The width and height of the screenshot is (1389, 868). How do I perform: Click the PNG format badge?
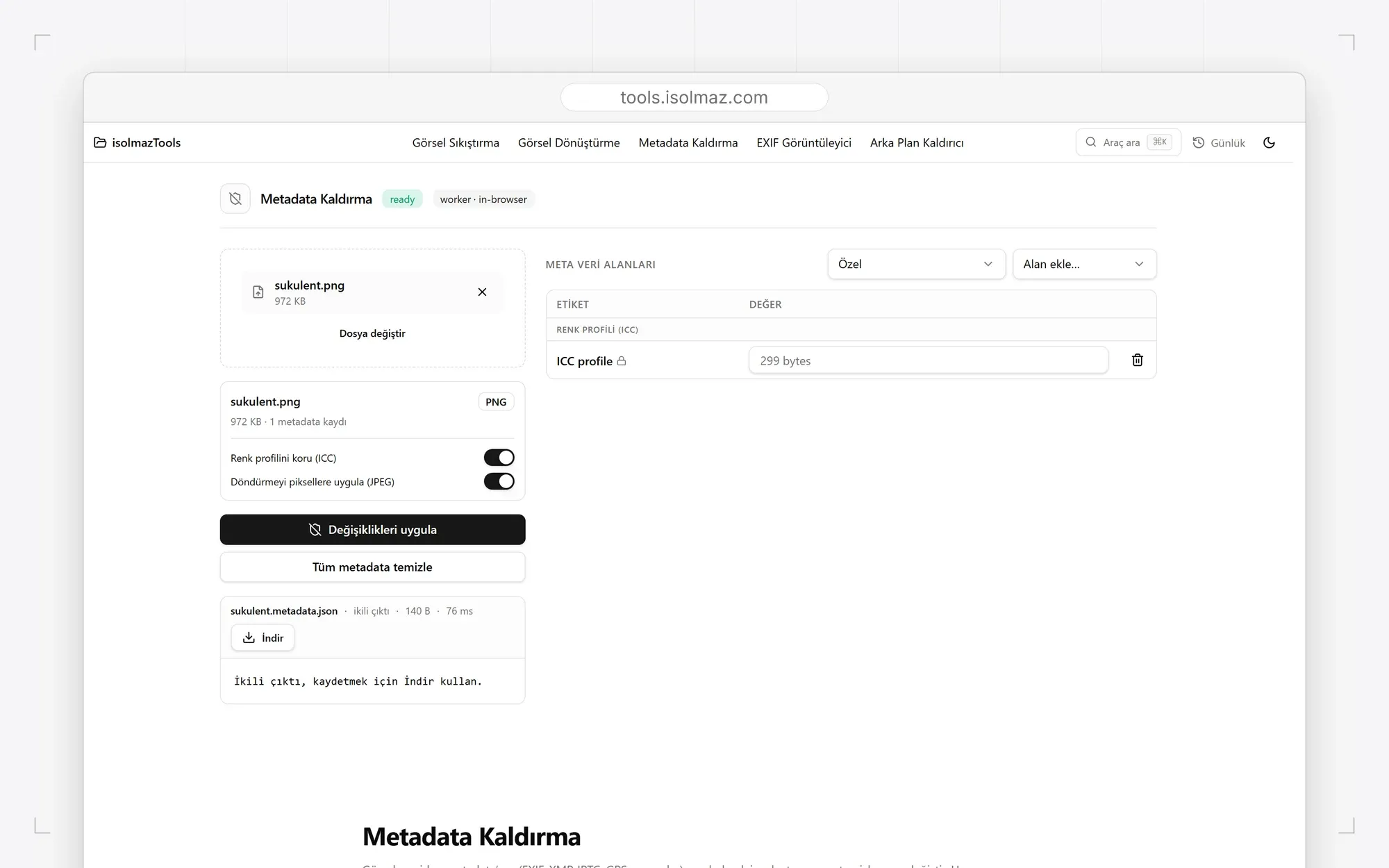point(496,402)
